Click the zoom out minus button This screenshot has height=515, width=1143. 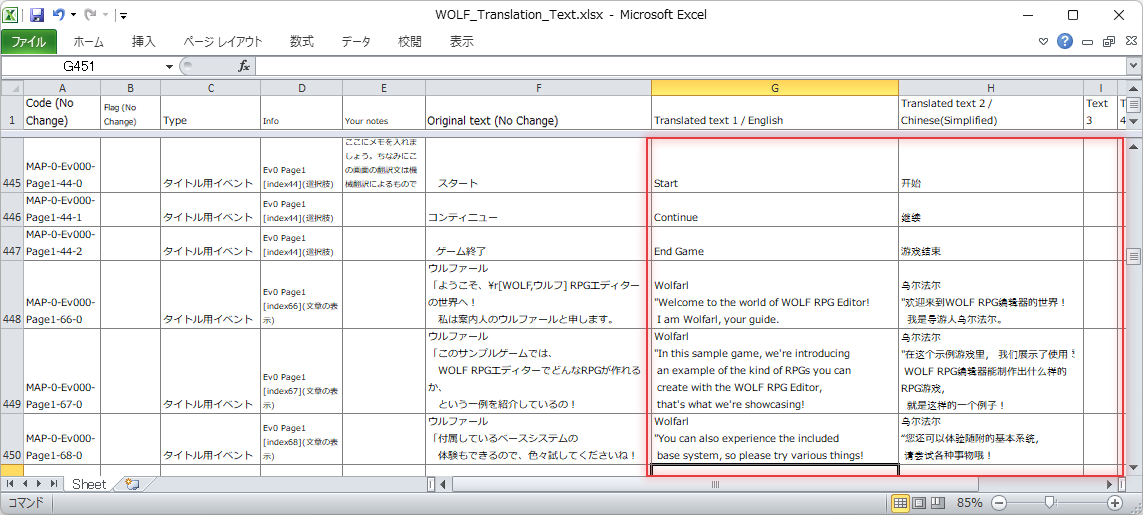(999, 503)
